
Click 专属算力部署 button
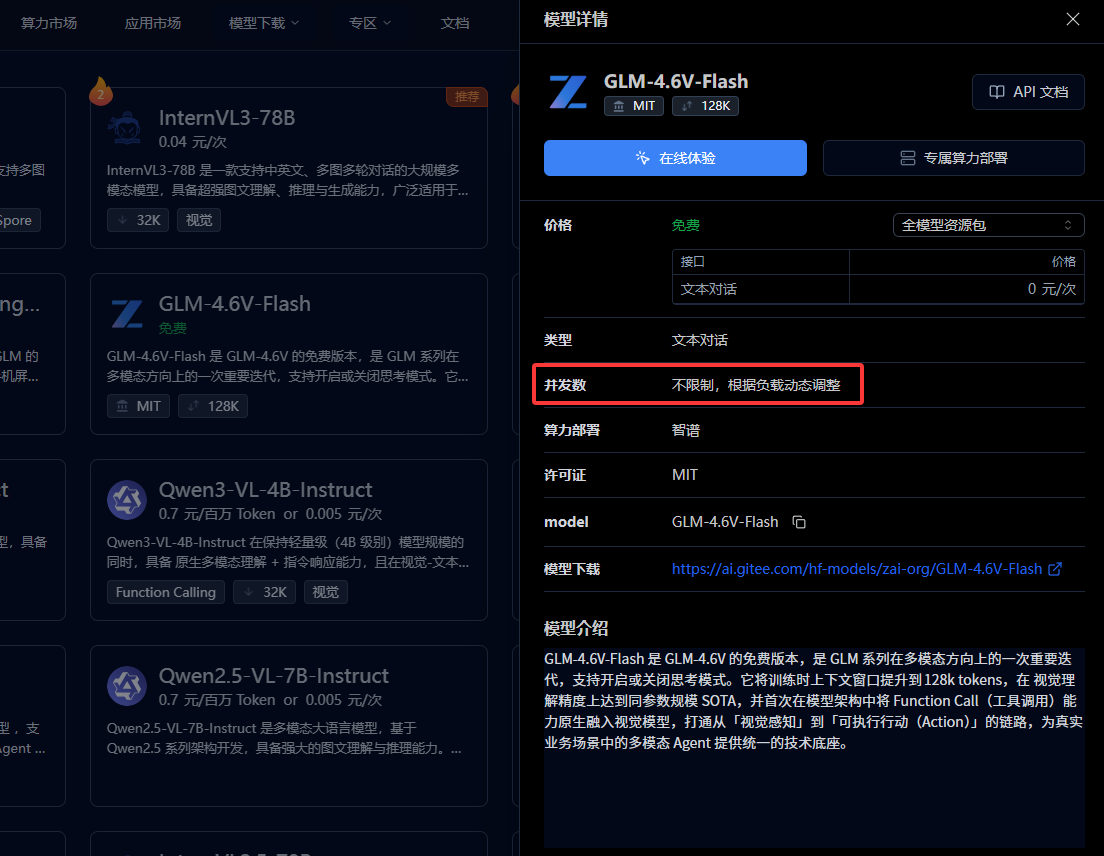(953, 158)
